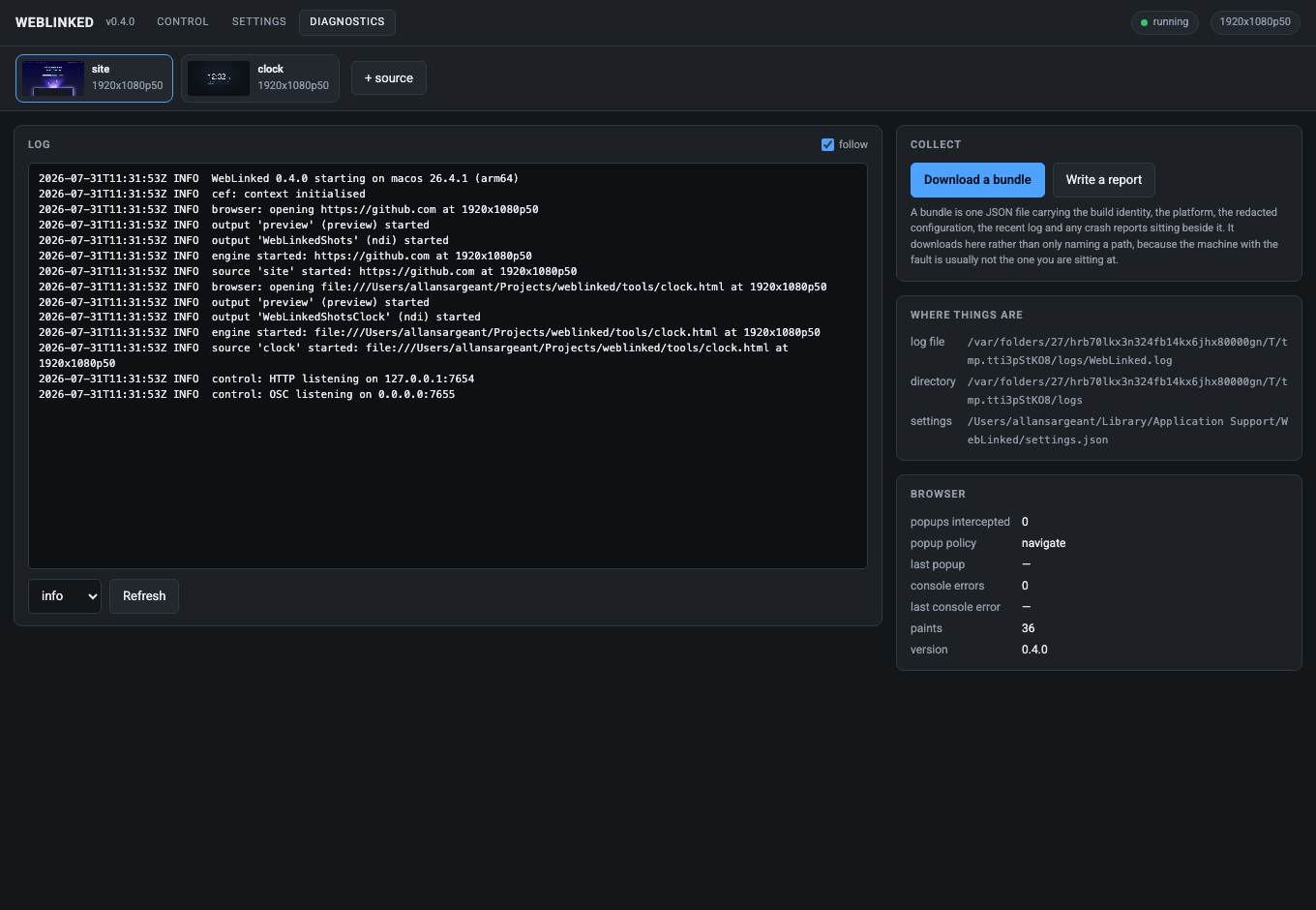Click the last popup label
The image size is (1316, 910).
coord(938,564)
